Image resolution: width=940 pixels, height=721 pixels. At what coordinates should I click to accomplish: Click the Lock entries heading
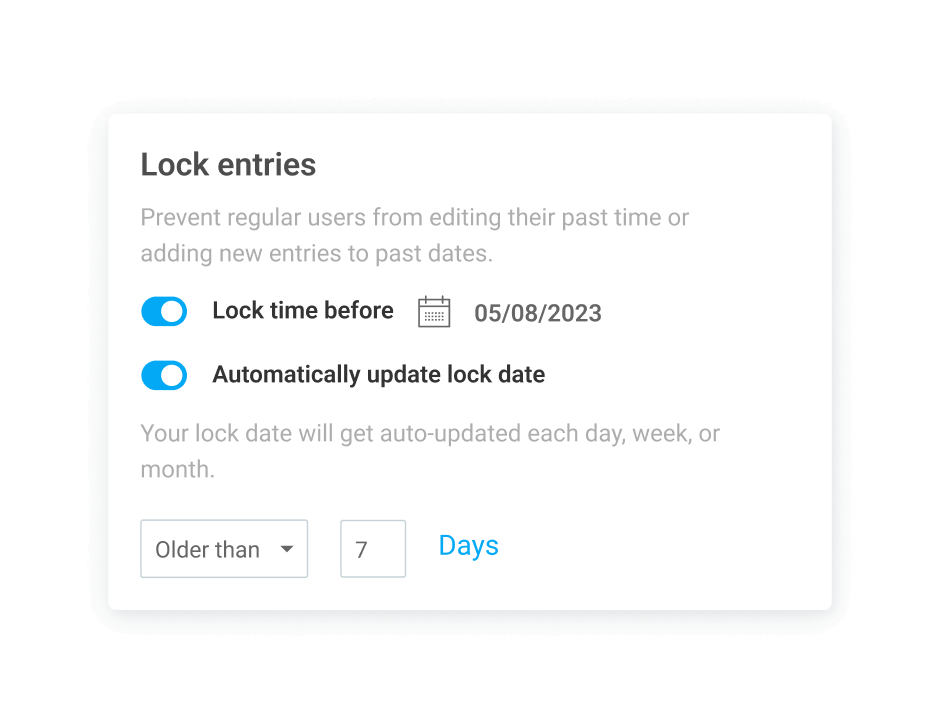coord(228,164)
